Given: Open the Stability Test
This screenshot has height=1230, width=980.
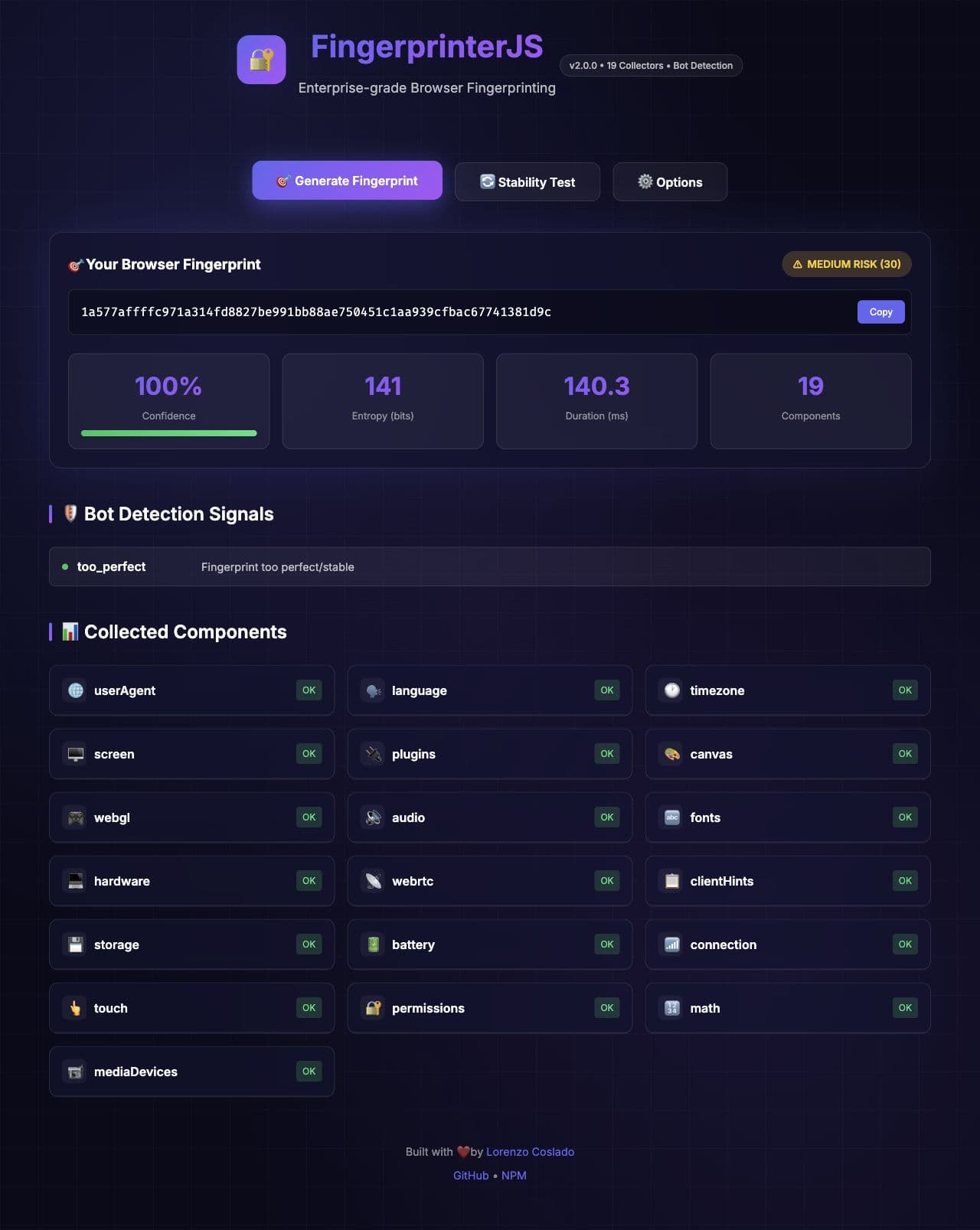Looking at the screenshot, I should point(528,181).
